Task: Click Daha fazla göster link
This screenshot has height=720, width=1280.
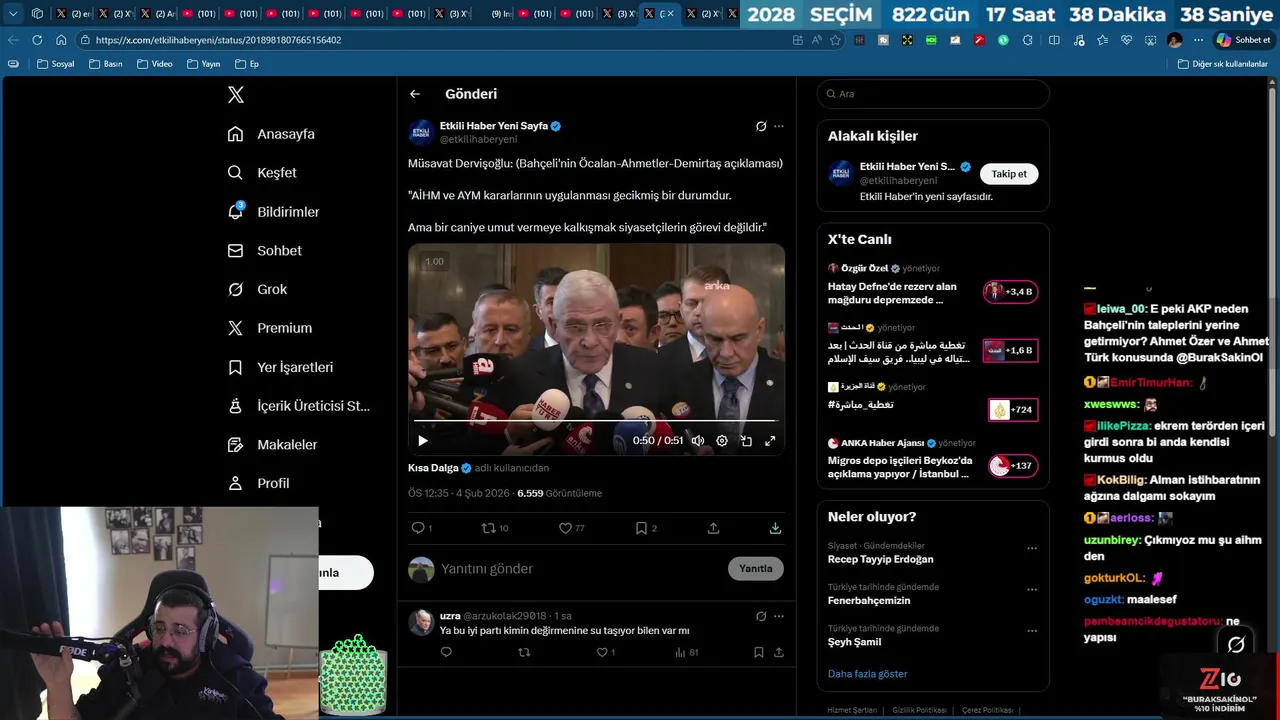Action: (867, 674)
